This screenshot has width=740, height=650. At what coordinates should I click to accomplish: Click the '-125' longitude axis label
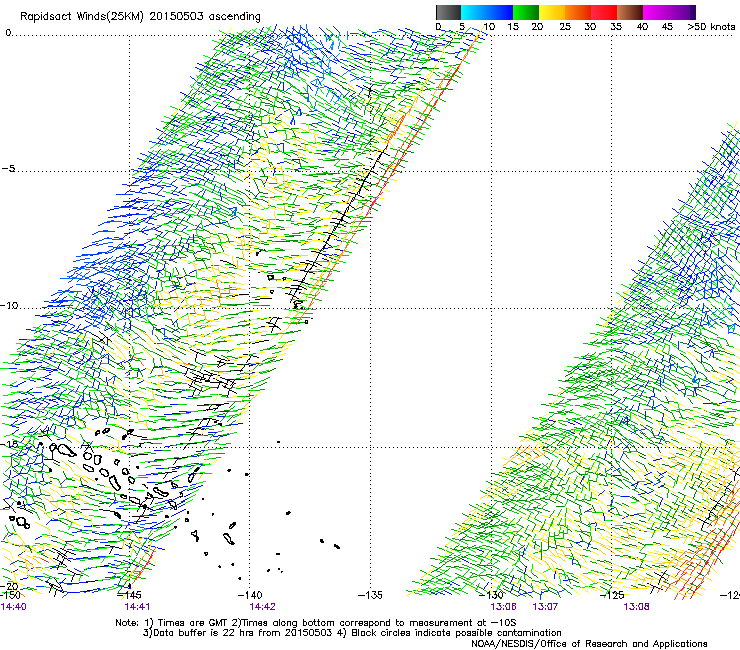(x=612, y=595)
